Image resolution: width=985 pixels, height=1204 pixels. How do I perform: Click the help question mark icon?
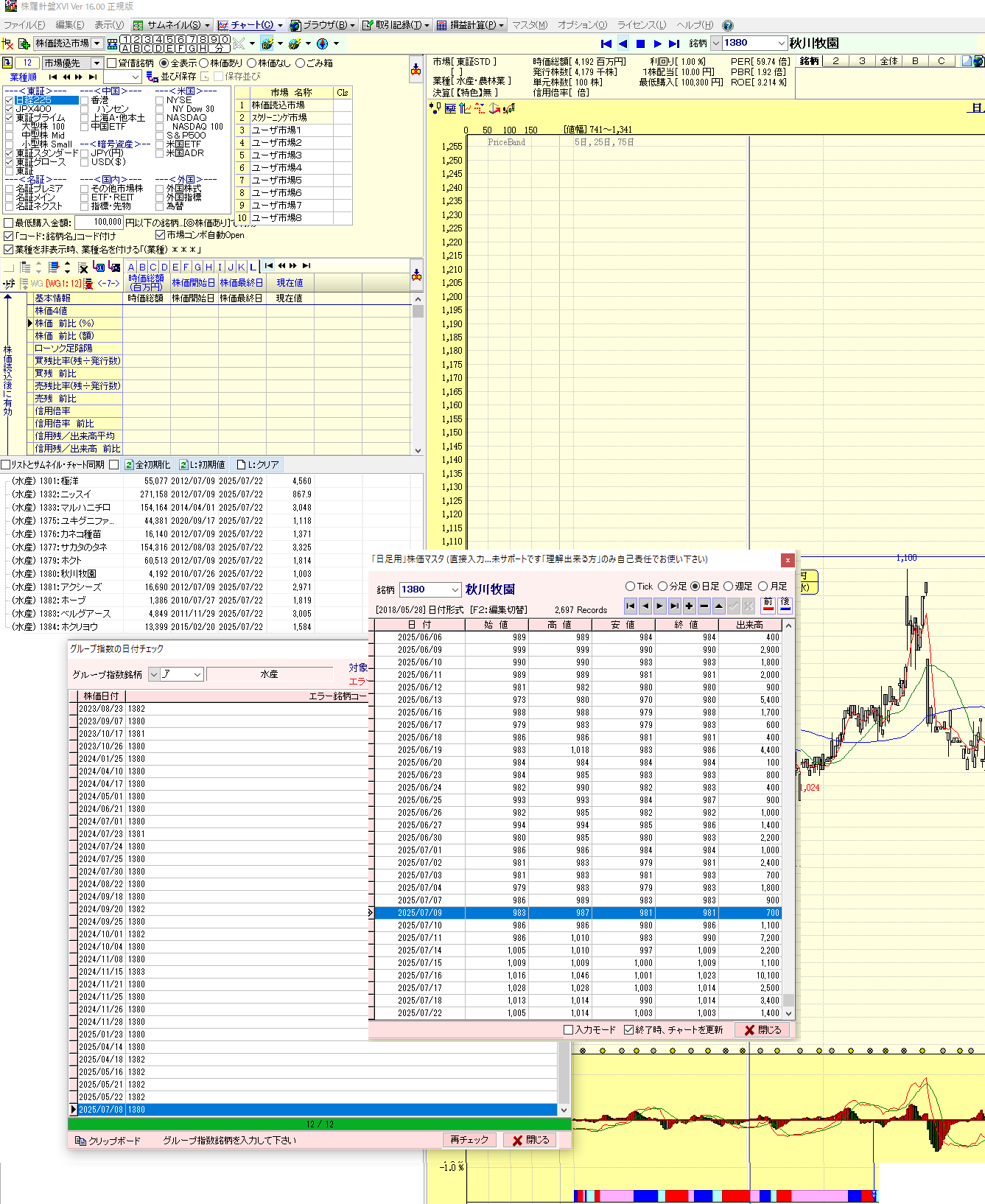(x=728, y=25)
